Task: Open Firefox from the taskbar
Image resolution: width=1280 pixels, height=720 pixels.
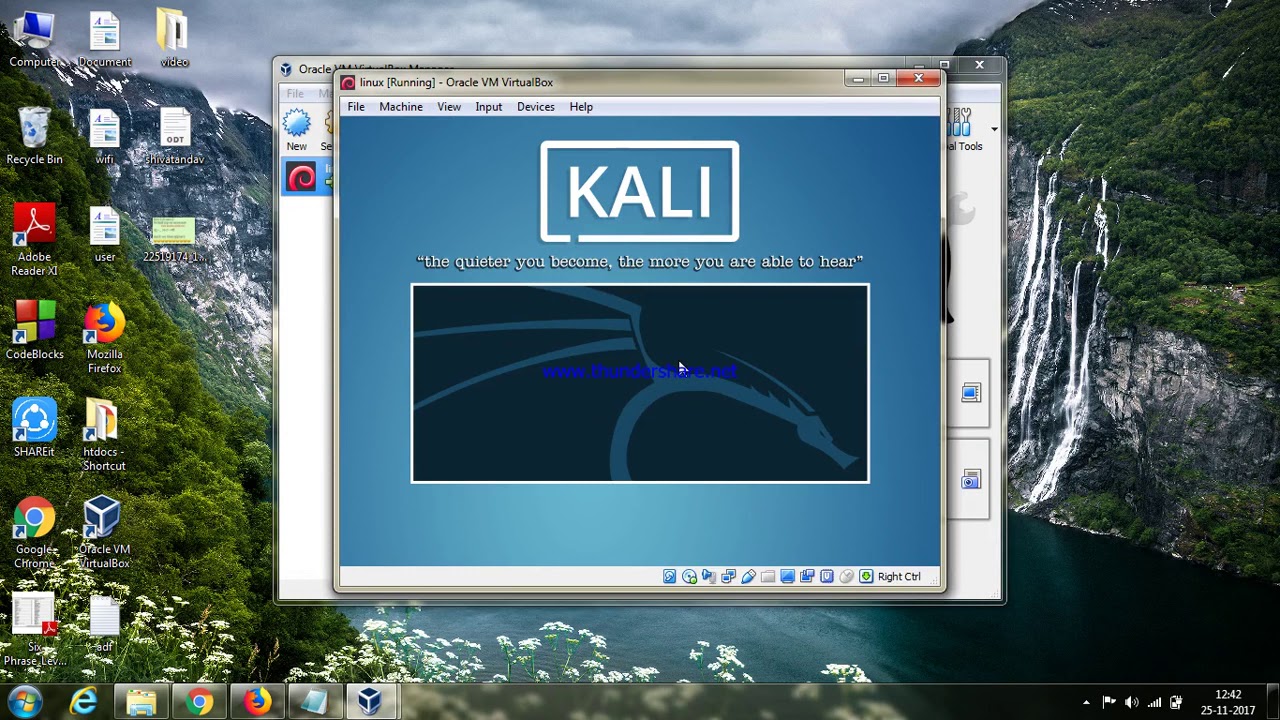Action: click(257, 702)
